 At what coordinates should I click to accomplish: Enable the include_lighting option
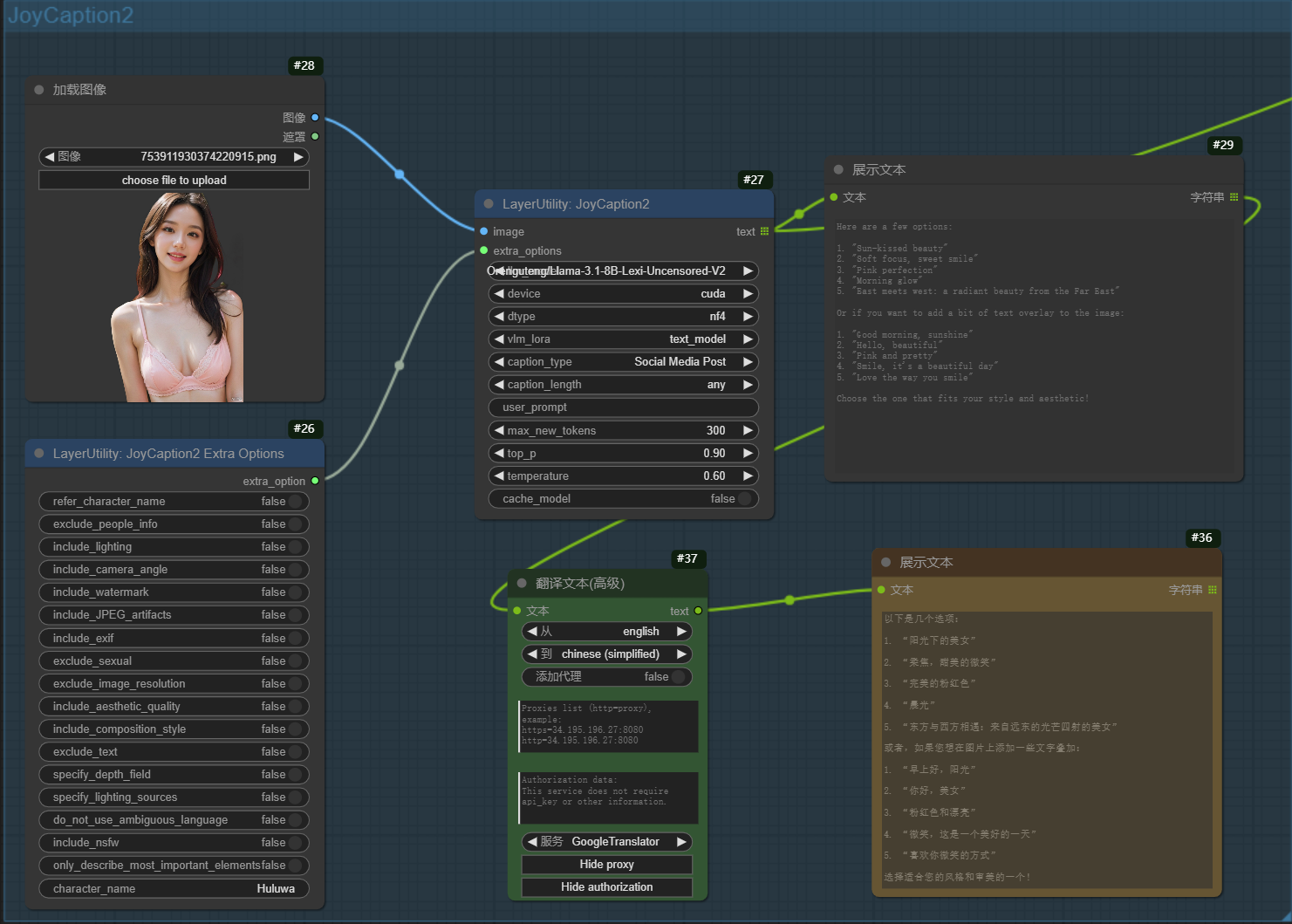pyautogui.click(x=295, y=547)
